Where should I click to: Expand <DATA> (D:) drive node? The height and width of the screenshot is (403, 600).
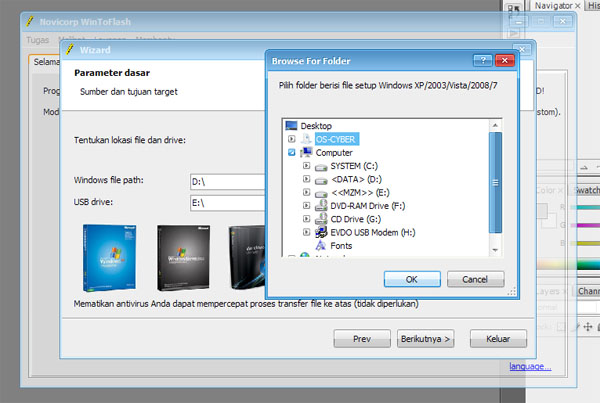coord(306,179)
